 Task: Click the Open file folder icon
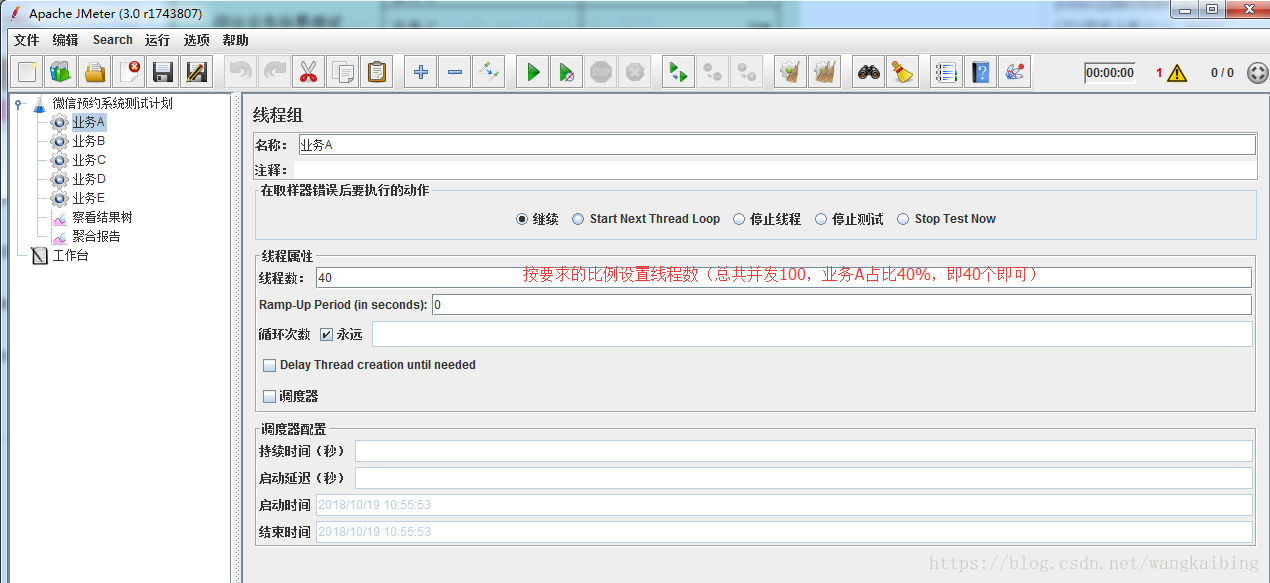coord(95,72)
